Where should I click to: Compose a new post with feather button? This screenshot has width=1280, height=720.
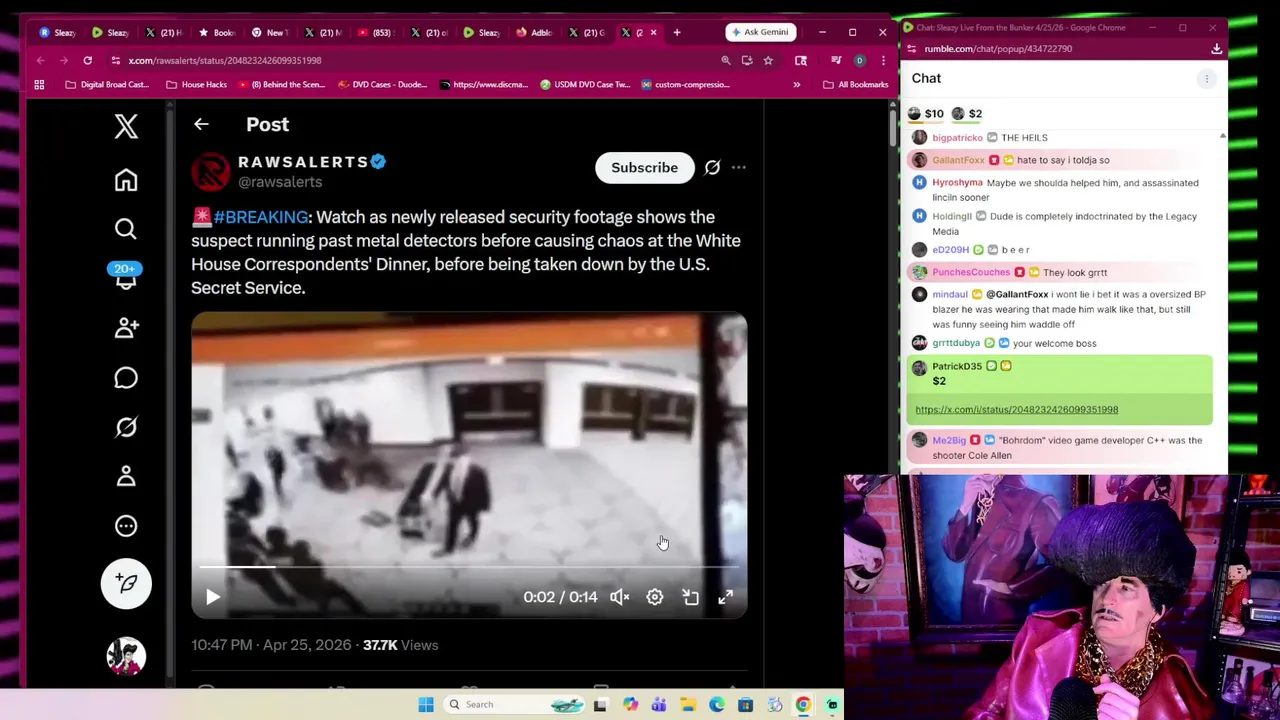(126, 584)
